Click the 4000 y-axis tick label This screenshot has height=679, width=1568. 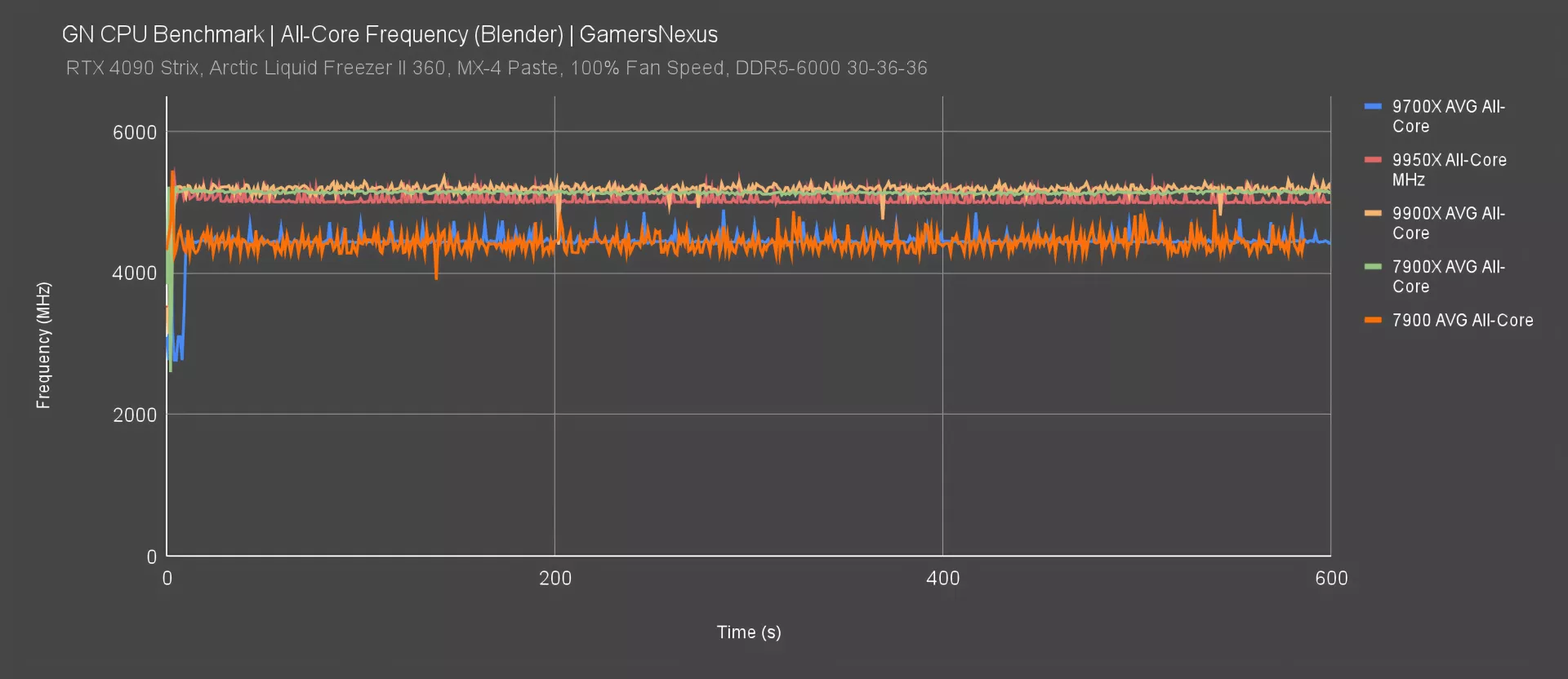pos(135,273)
